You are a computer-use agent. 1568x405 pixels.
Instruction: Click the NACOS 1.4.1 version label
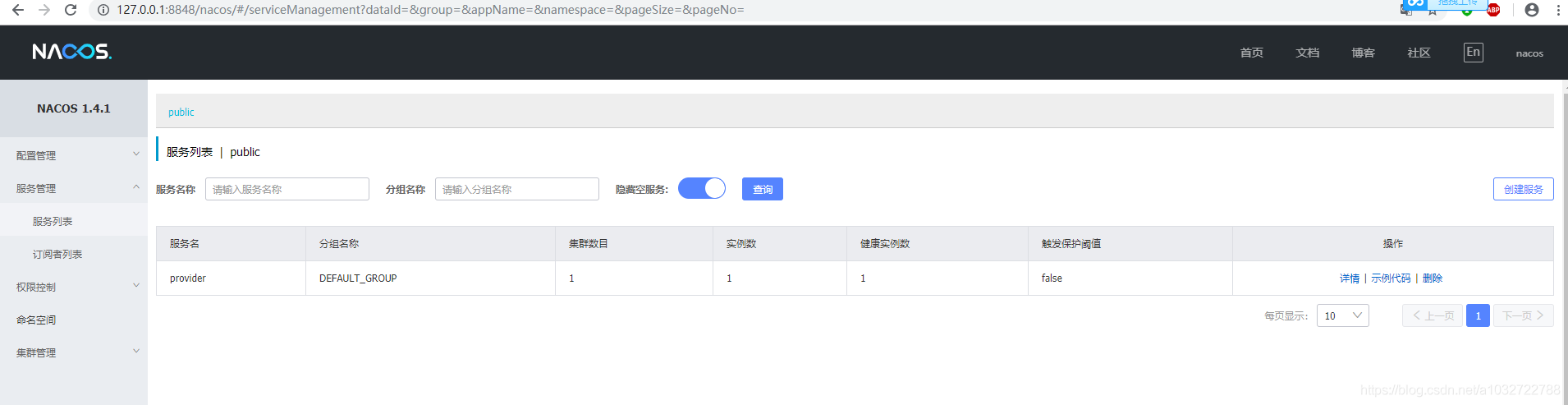(x=74, y=108)
